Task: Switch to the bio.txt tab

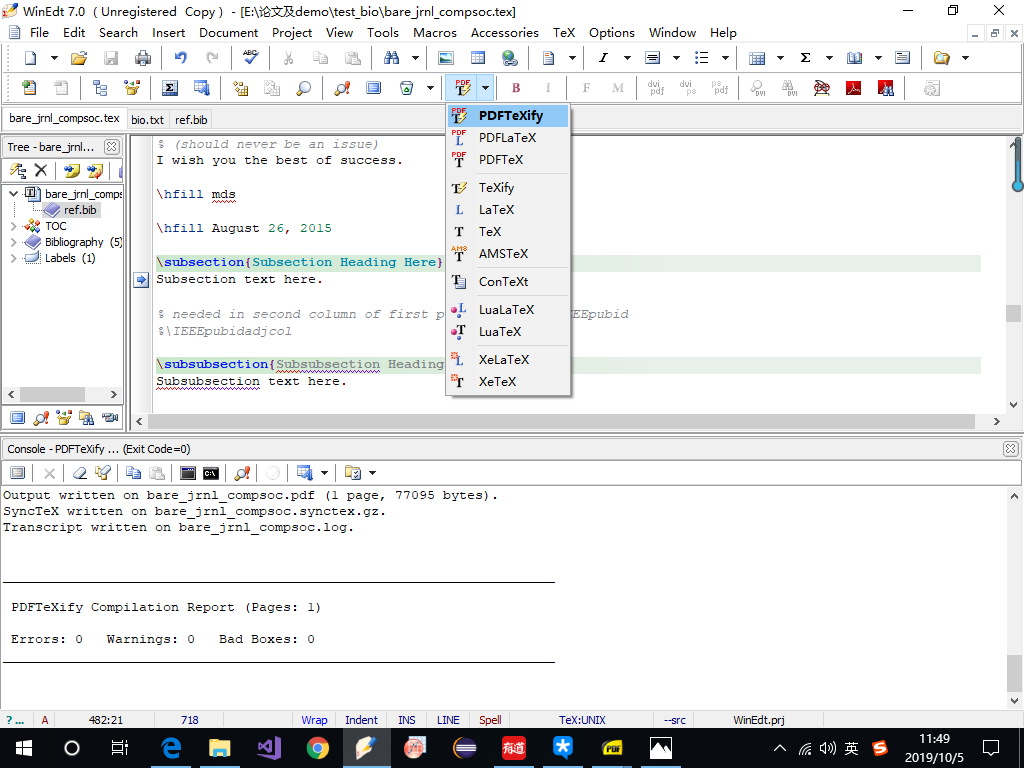Action: [148, 120]
